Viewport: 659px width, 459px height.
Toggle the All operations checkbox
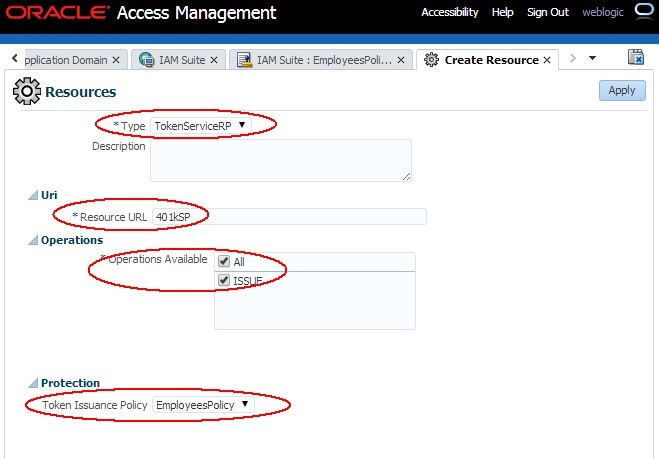tap(224, 261)
